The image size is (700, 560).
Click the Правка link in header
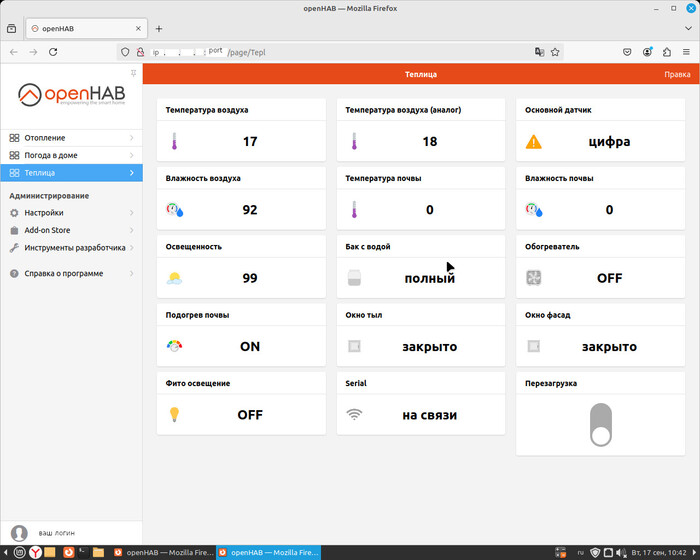(x=676, y=75)
